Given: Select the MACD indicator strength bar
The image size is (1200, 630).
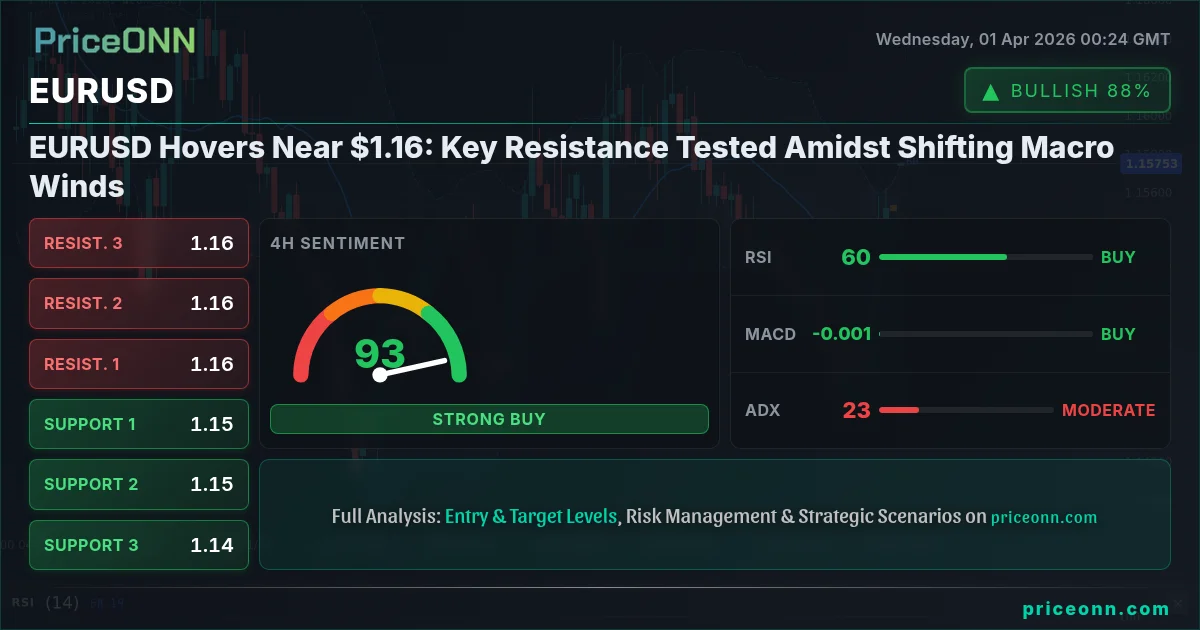Looking at the screenshot, I should coord(985,335).
